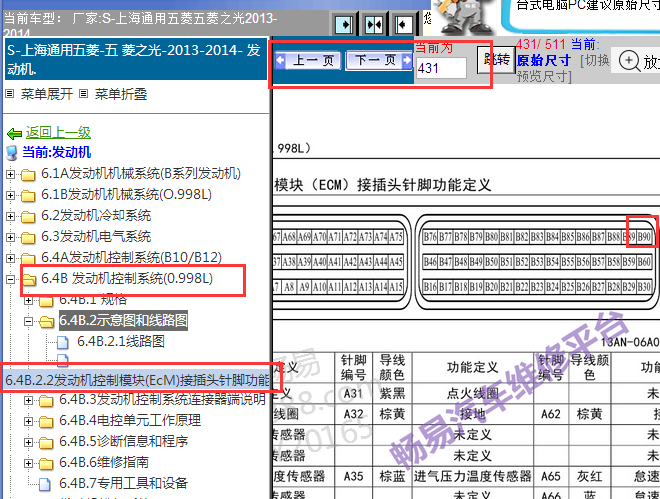Viewport: 660px width, 499px height.
Task: Open 6.3发动机电气系统 folder
Action: pos(96,236)
